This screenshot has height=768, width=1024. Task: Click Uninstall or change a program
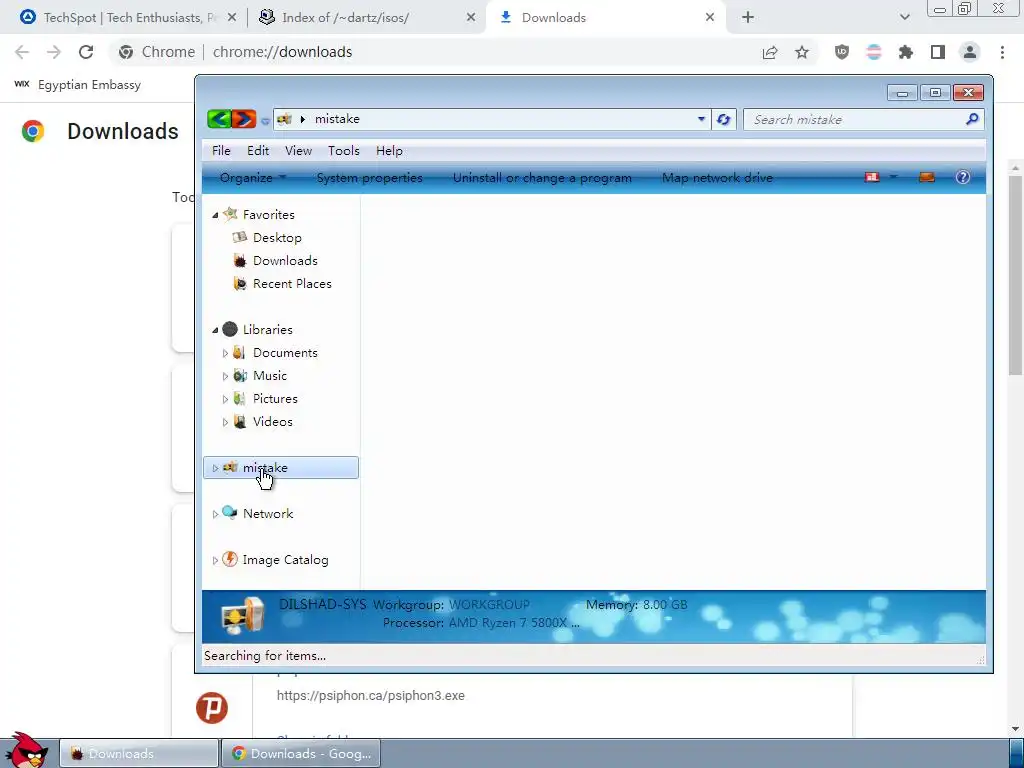[542, 178]
